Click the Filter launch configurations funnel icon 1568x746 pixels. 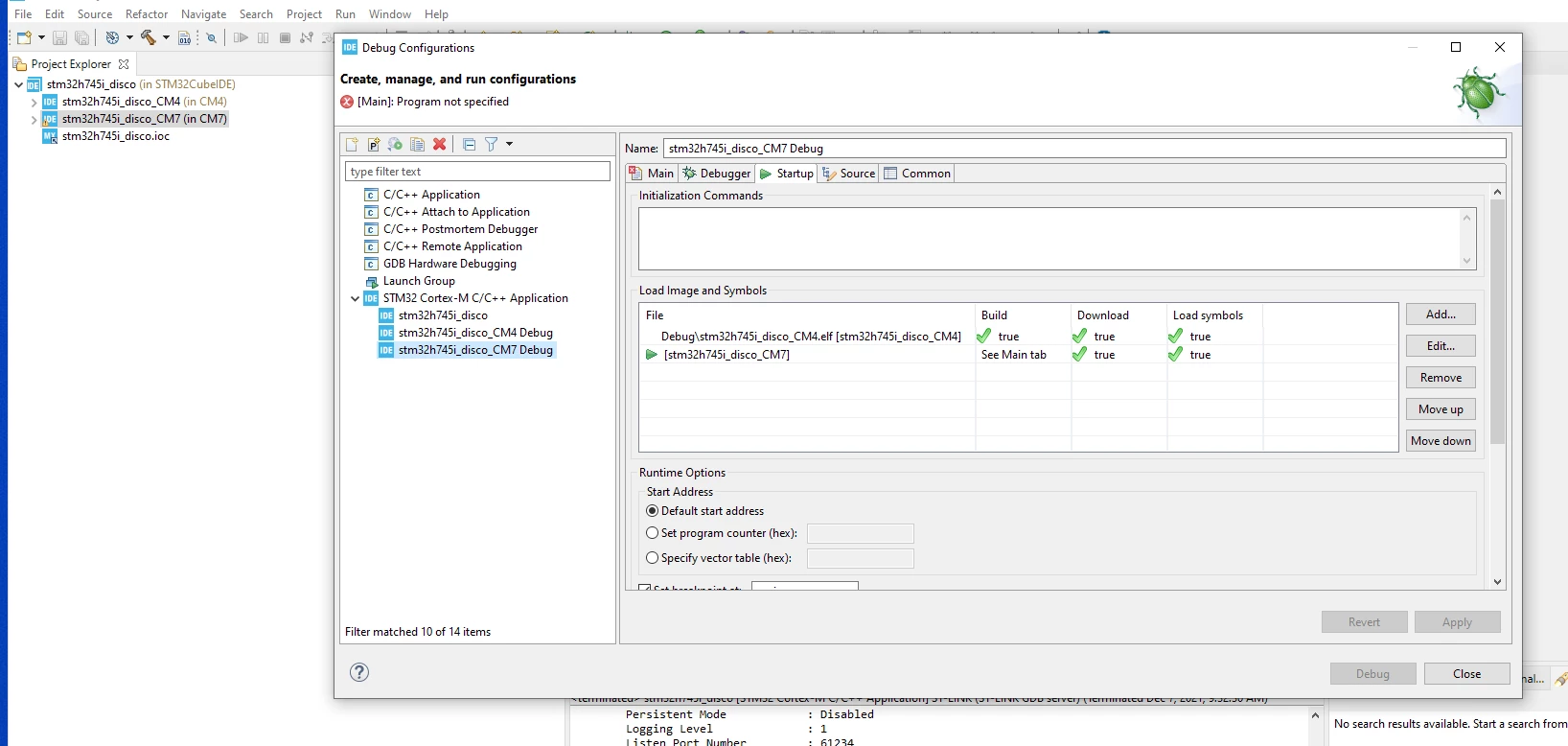[x=491, y=144]
